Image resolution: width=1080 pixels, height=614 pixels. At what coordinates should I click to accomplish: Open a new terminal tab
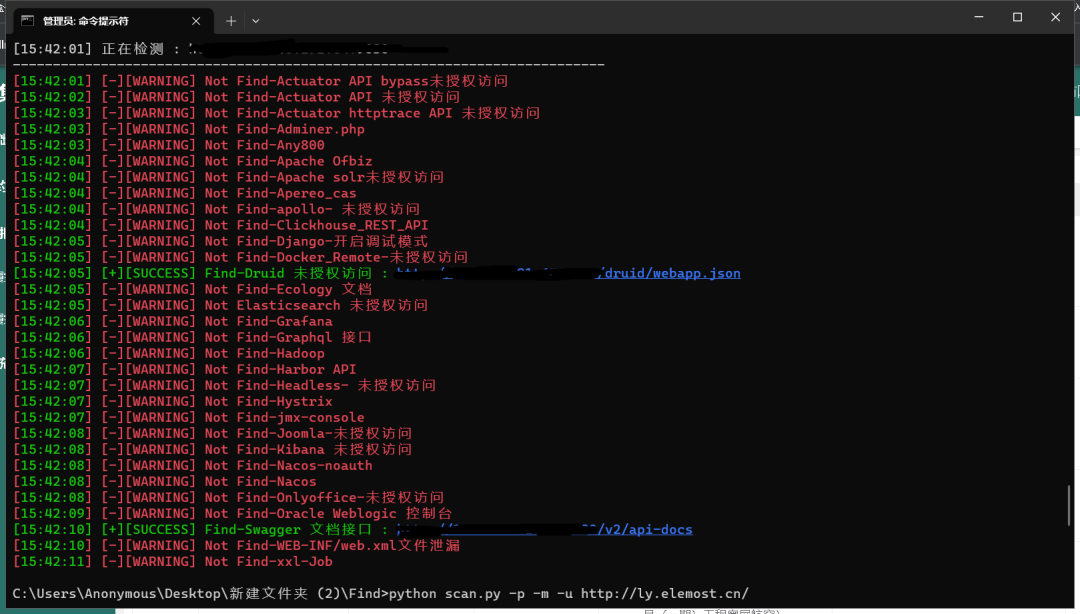tap(231, 21)
